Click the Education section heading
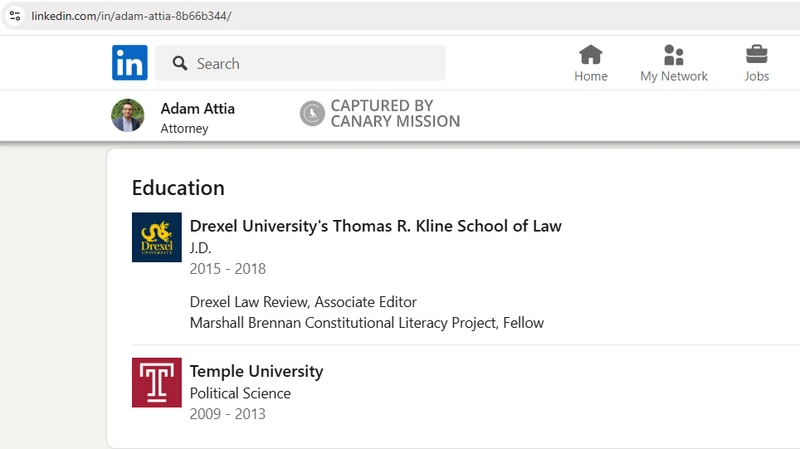 coord(178,188)
